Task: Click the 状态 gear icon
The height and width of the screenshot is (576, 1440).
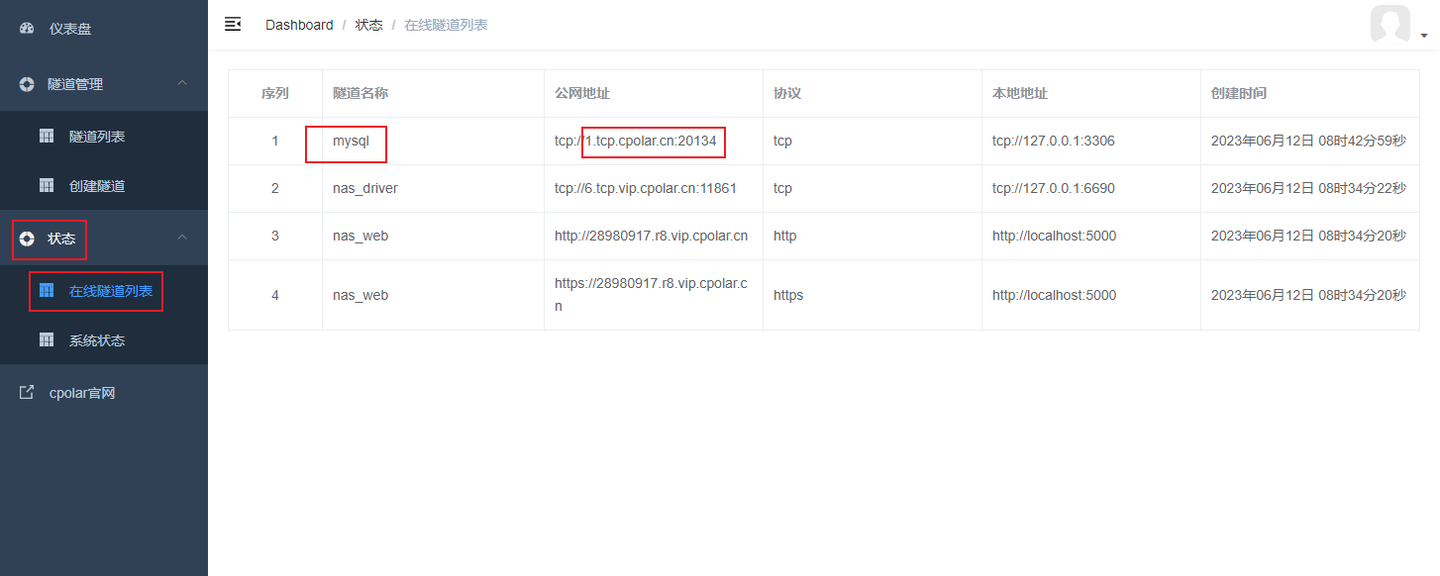Action: (27, 238)
